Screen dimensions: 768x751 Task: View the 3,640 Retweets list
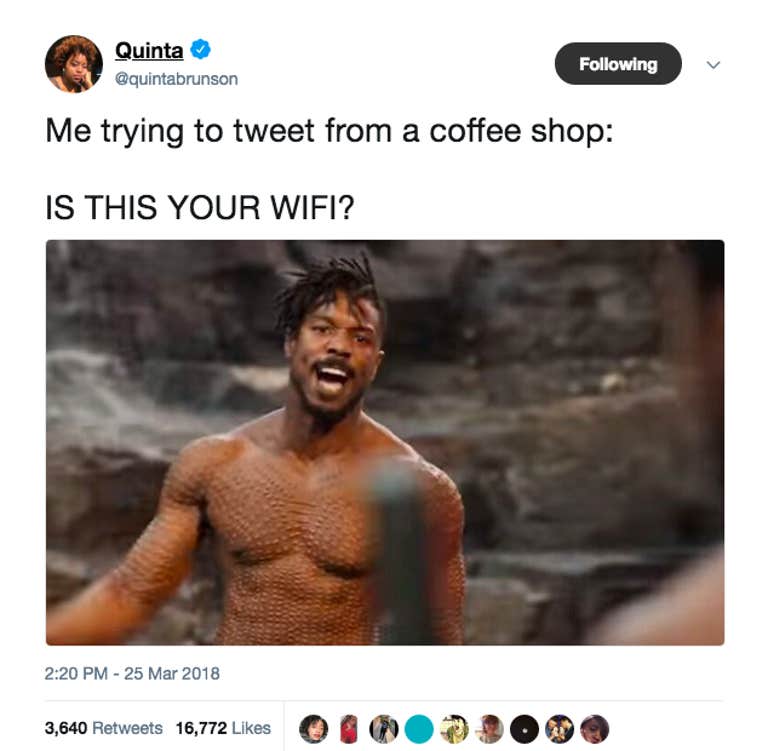pyautogui.click(x=103, y=728)
